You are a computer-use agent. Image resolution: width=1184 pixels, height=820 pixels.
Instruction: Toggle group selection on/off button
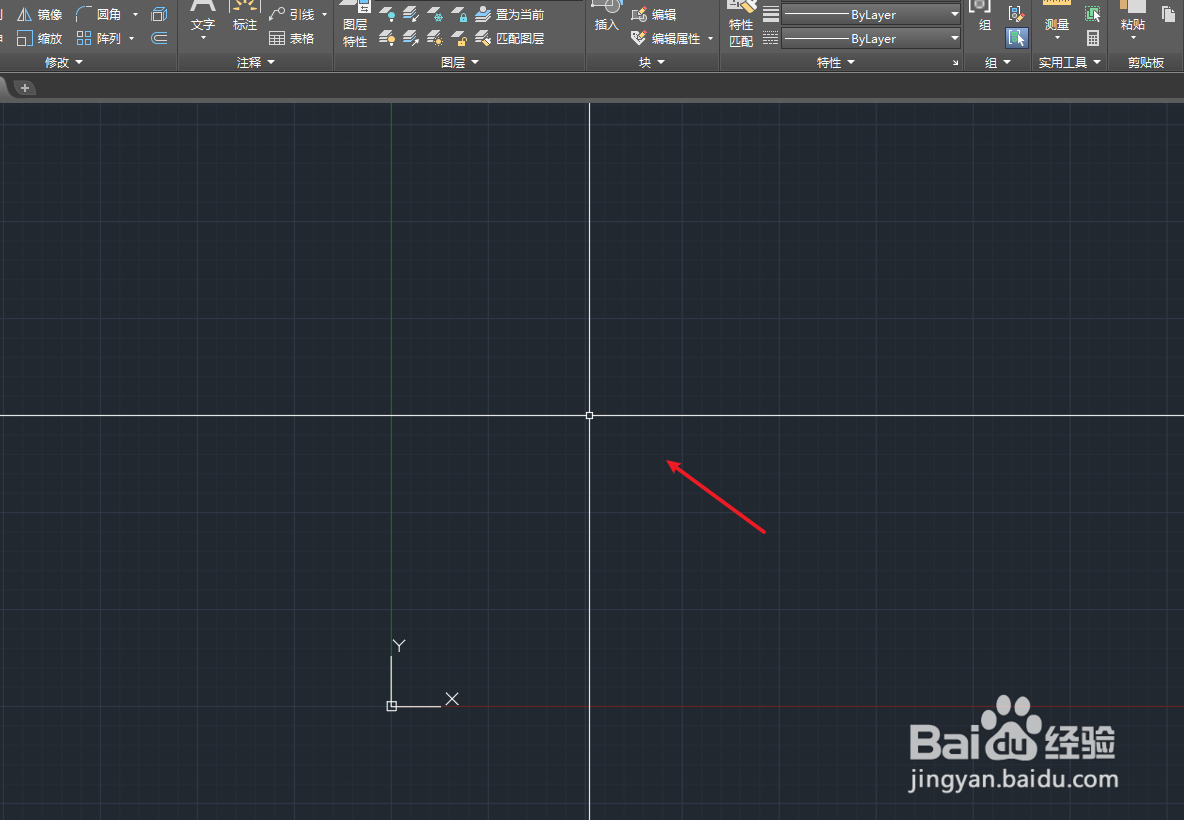tap(1016, 38)
